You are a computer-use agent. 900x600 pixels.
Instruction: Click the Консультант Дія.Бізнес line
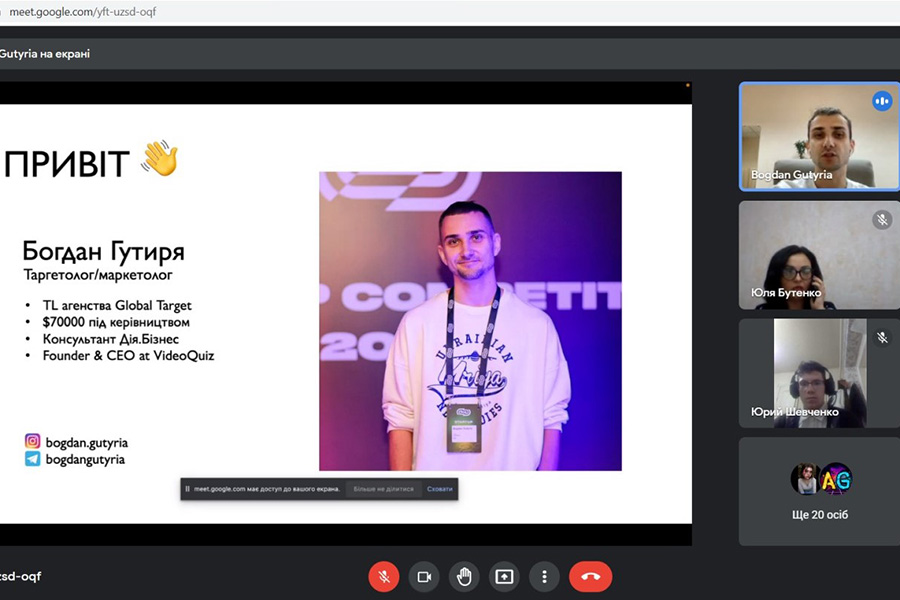click(110, 339)
